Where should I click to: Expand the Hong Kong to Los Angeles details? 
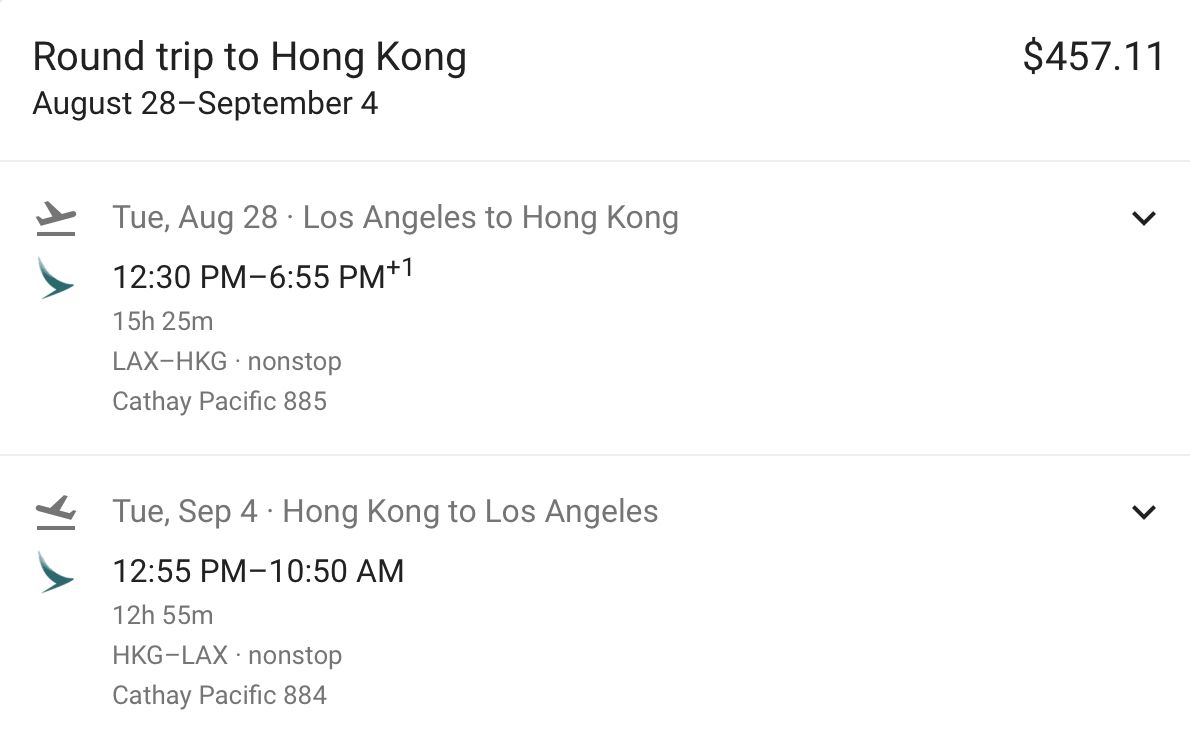point(1143,512)
